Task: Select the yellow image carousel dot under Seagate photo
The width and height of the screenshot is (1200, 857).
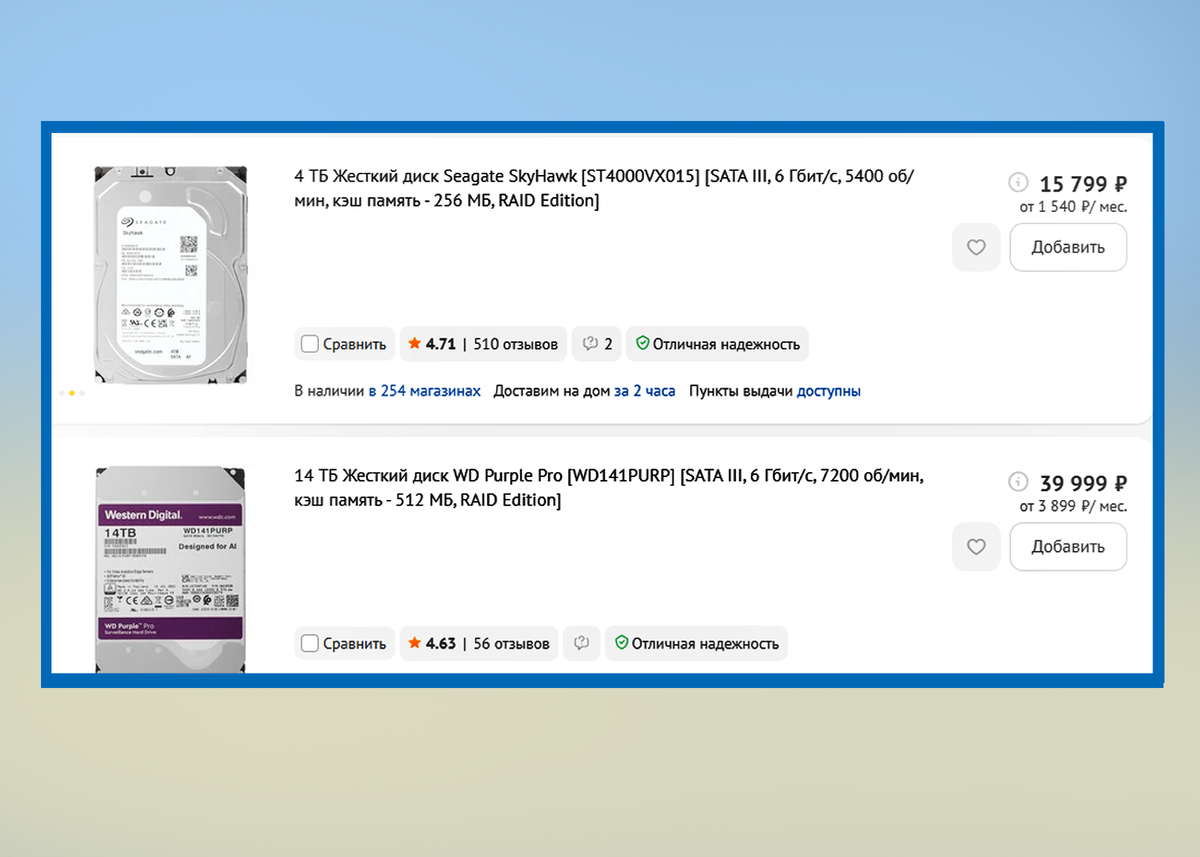Action: pos(72,393)
